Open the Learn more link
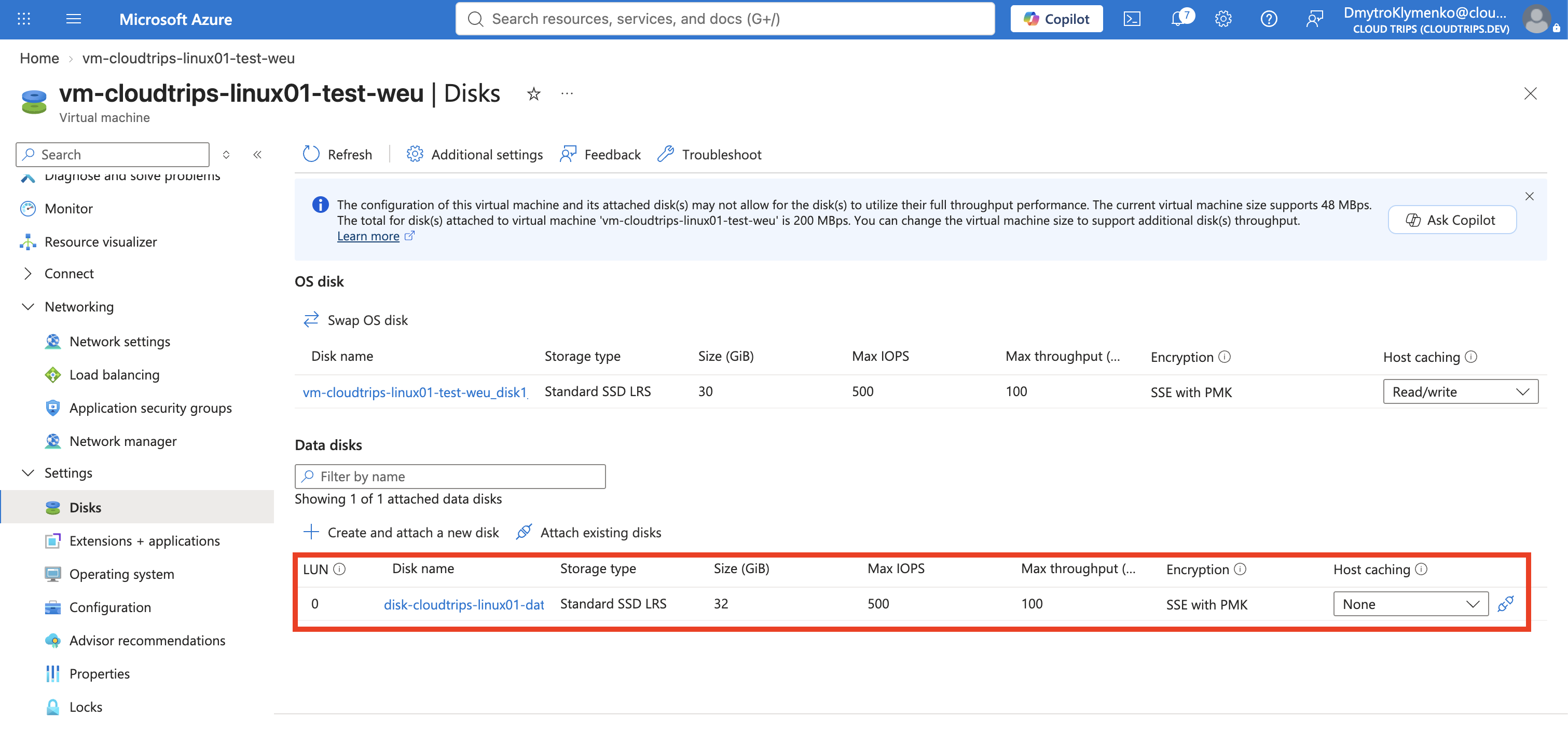This screenshot has height=732, width=1568. (x=368, y=236)
